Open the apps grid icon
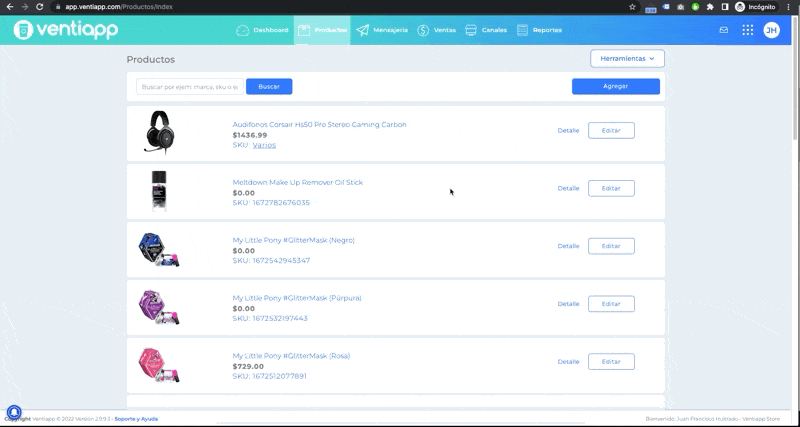800x427 pixels. pos(747,30)
